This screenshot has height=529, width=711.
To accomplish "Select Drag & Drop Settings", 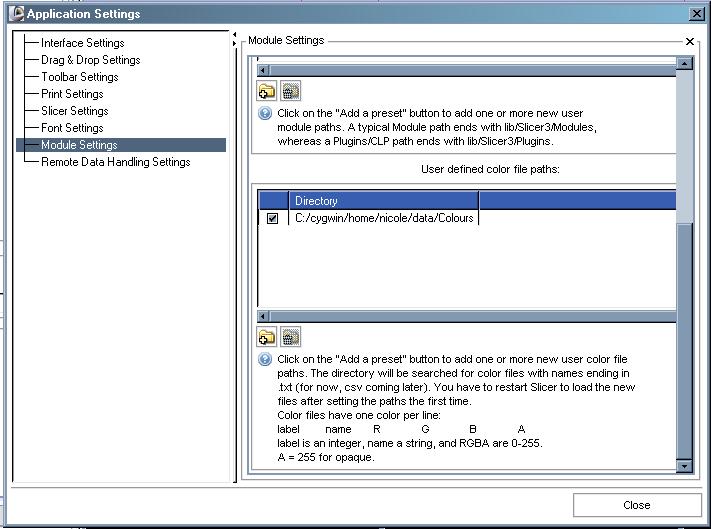I will coord(90,60).
